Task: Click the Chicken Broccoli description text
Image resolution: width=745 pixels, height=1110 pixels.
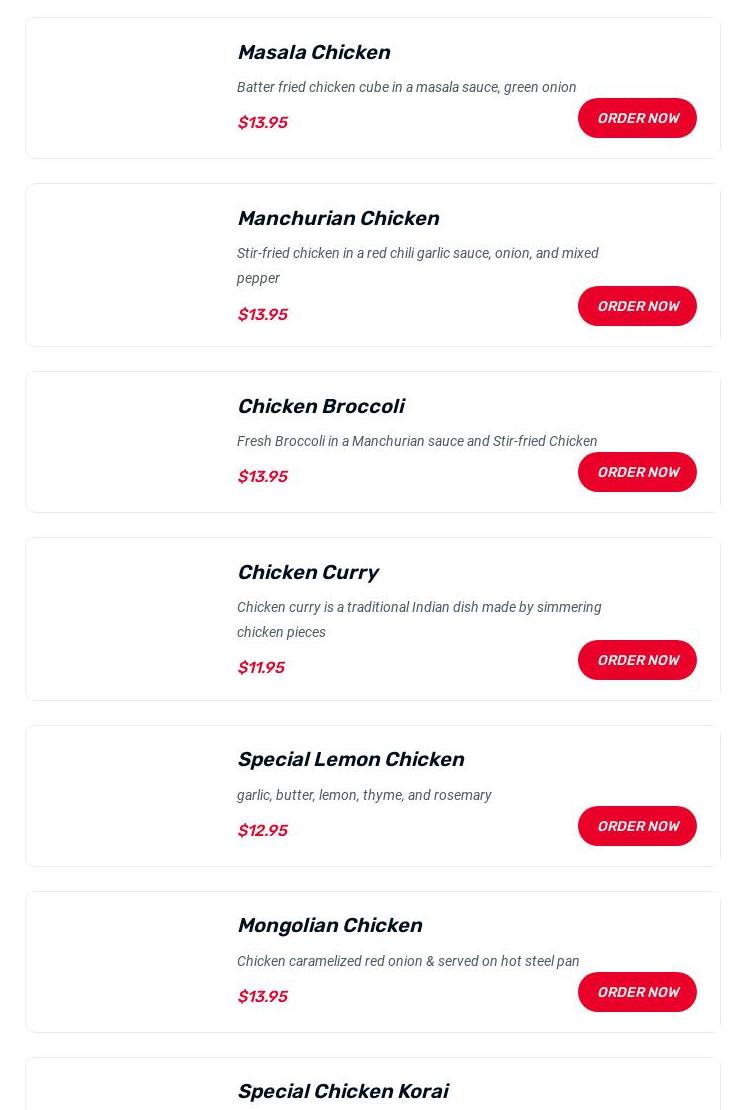Action: tap(417, 441)
